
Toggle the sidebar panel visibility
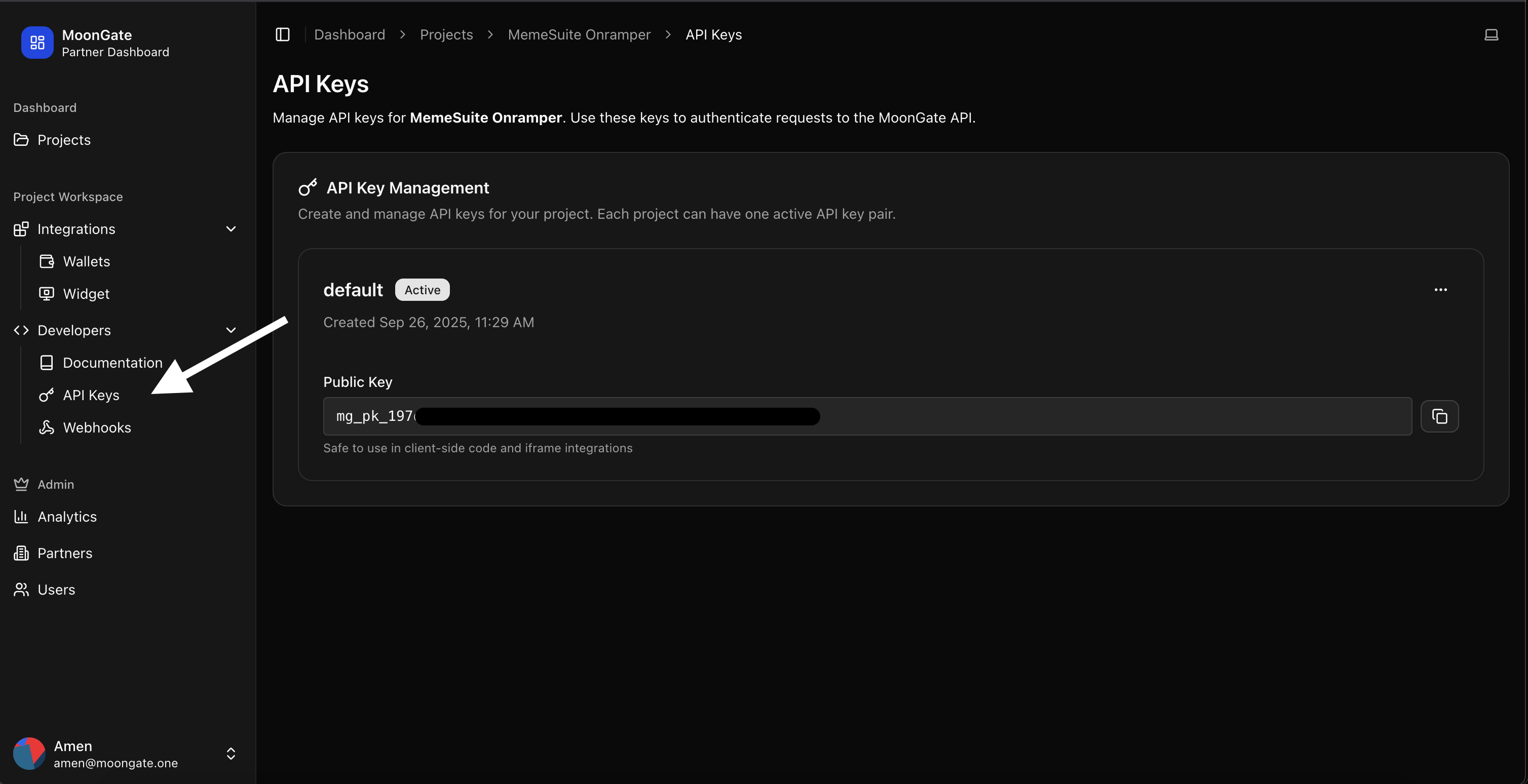(282, 34)
